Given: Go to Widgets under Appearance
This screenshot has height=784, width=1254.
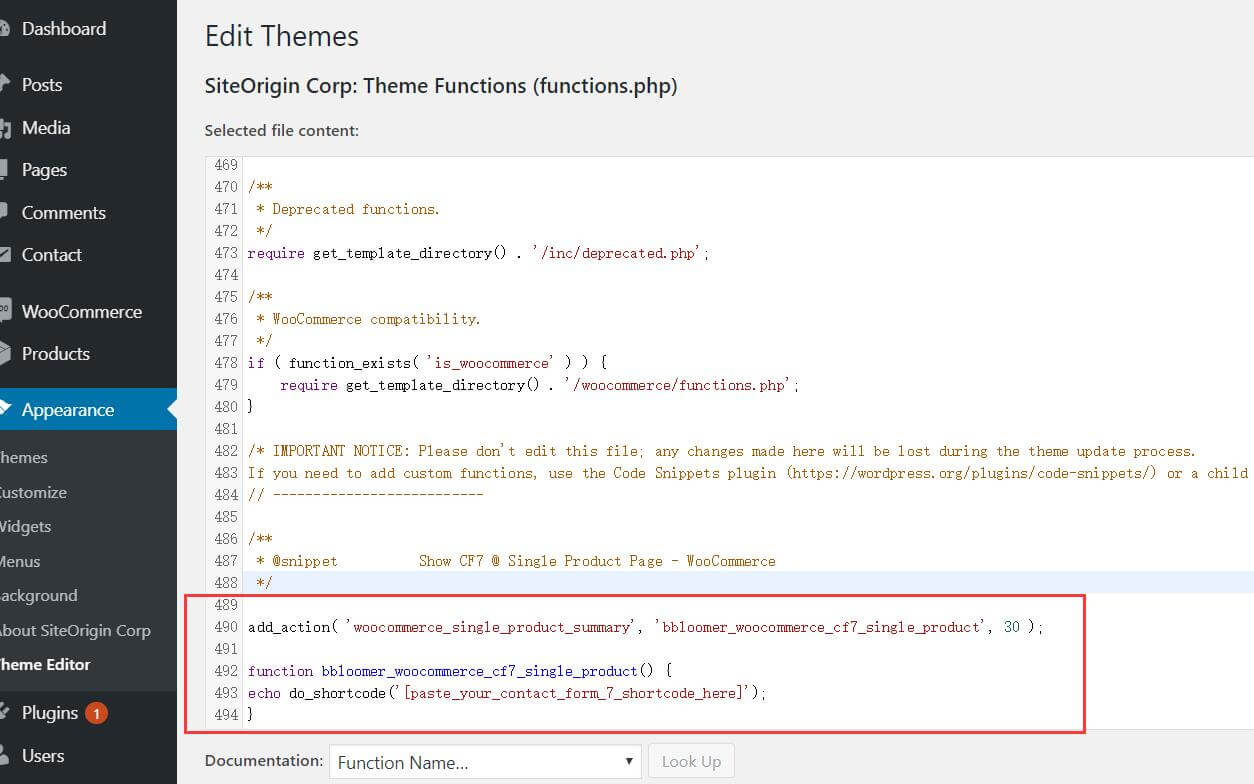Looking at the screenshot, I should pyautogui.click(x=25, y=527).
